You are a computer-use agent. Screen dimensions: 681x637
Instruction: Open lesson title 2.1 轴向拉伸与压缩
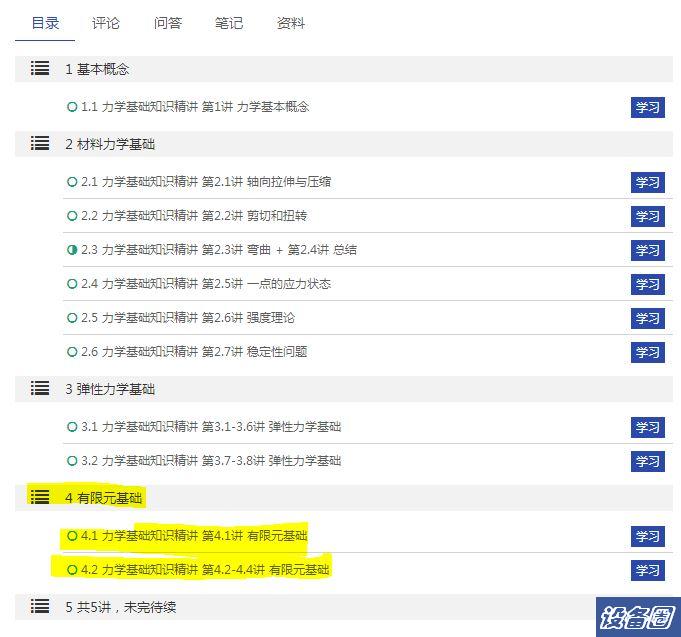pos(206,182)
